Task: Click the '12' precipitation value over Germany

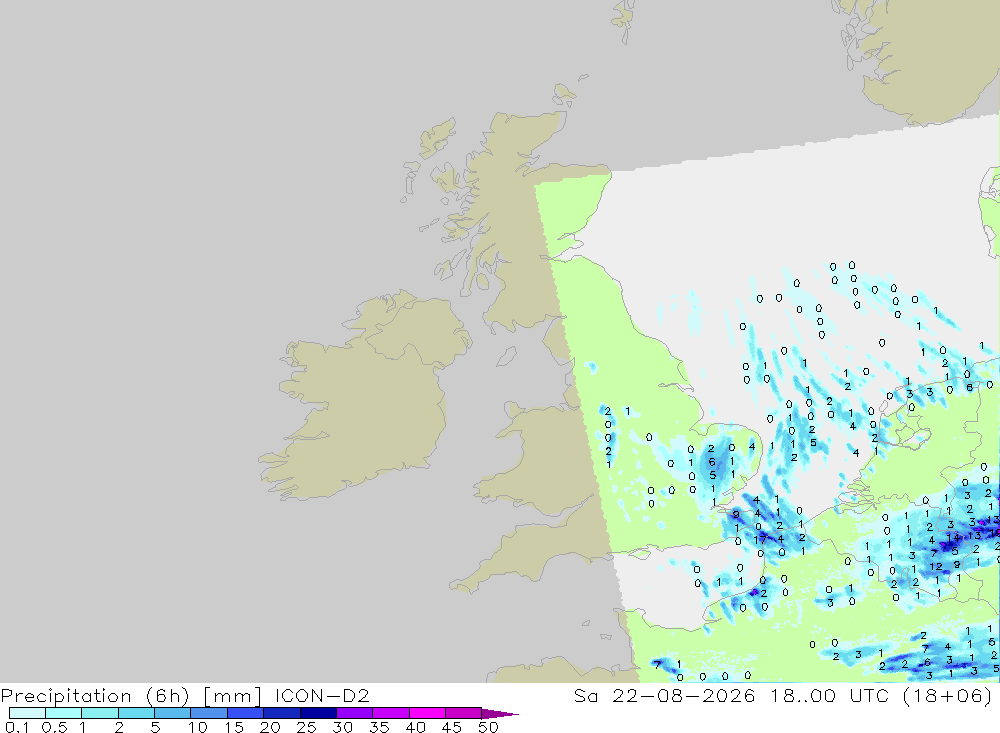Action: pos(936,566)
